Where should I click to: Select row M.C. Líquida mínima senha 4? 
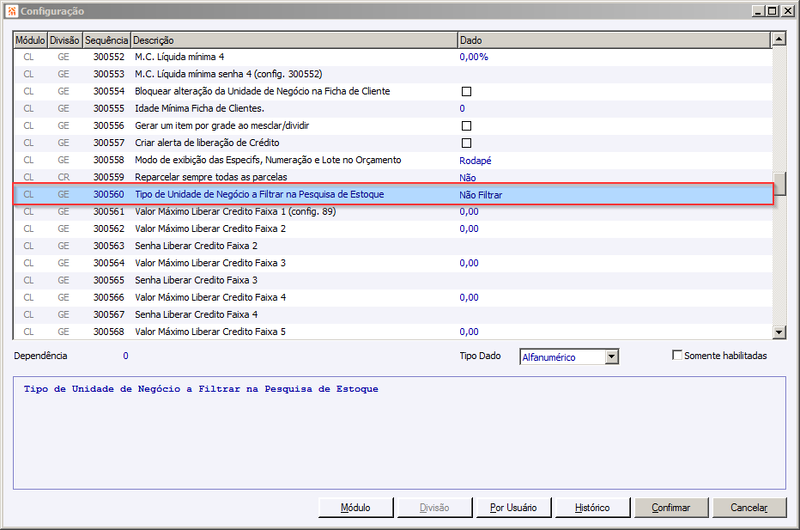pyautogui.click(x=393, y=74)
